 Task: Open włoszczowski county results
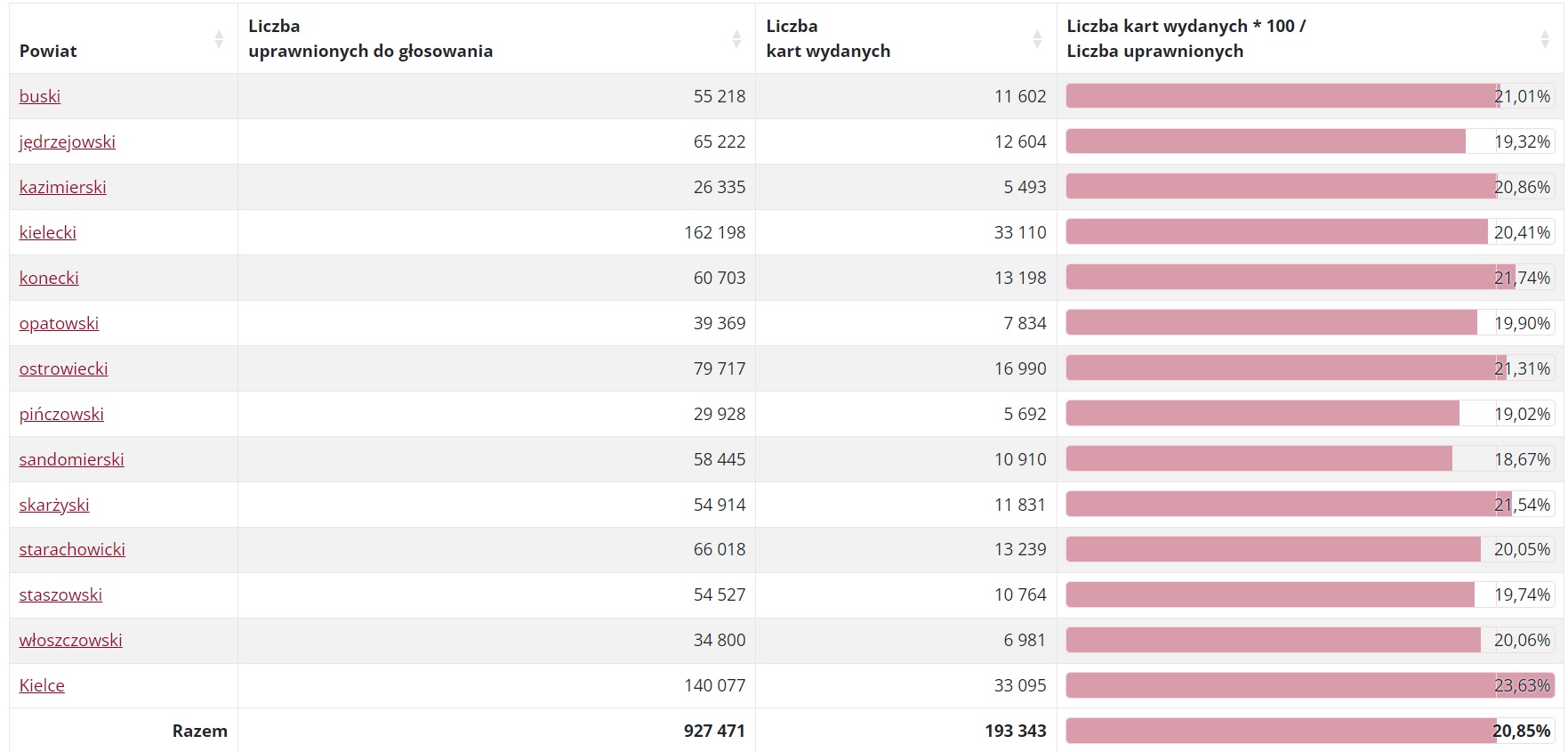pyautogui.click(x=71, y=640)
